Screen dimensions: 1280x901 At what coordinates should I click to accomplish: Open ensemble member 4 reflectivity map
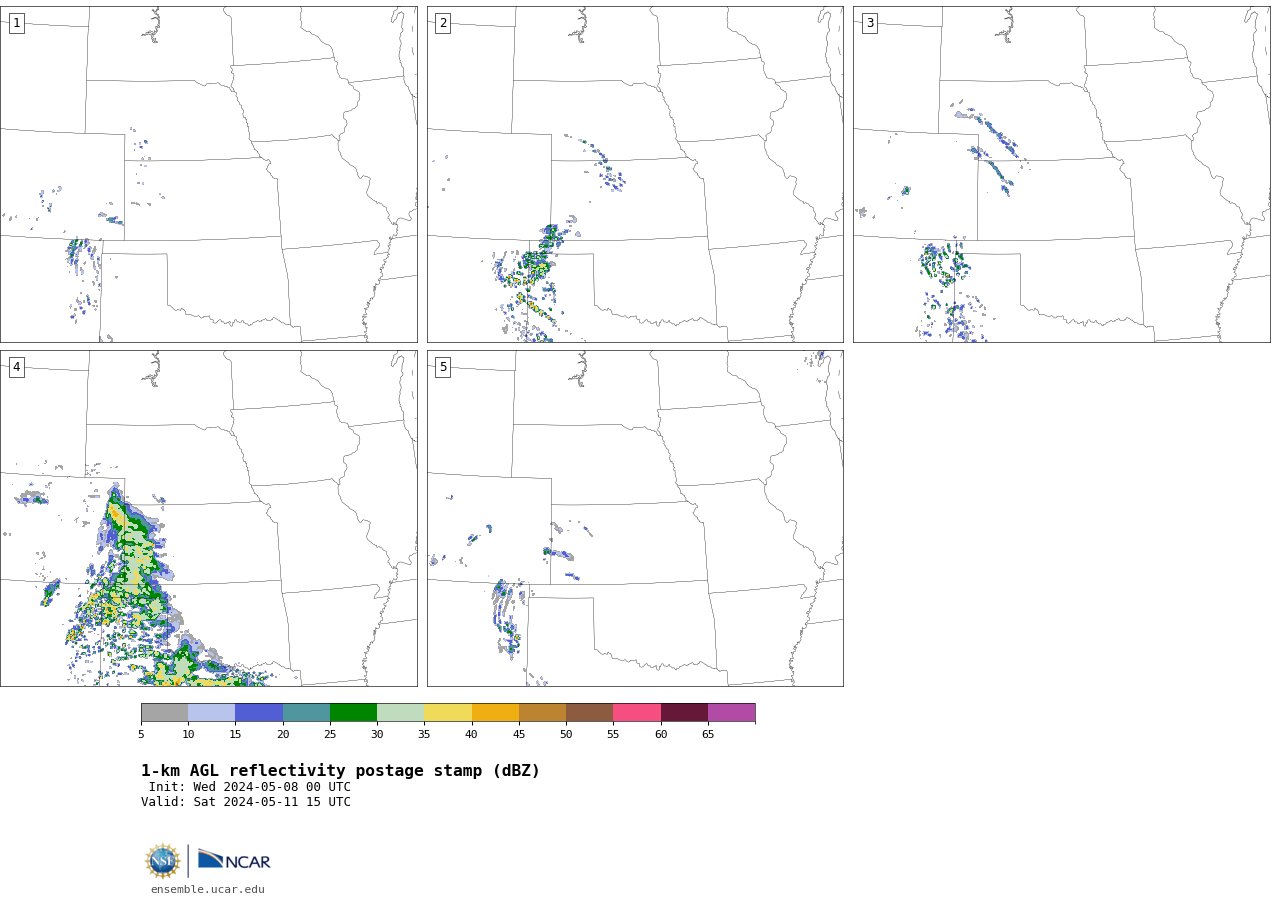tap(209, 518)
